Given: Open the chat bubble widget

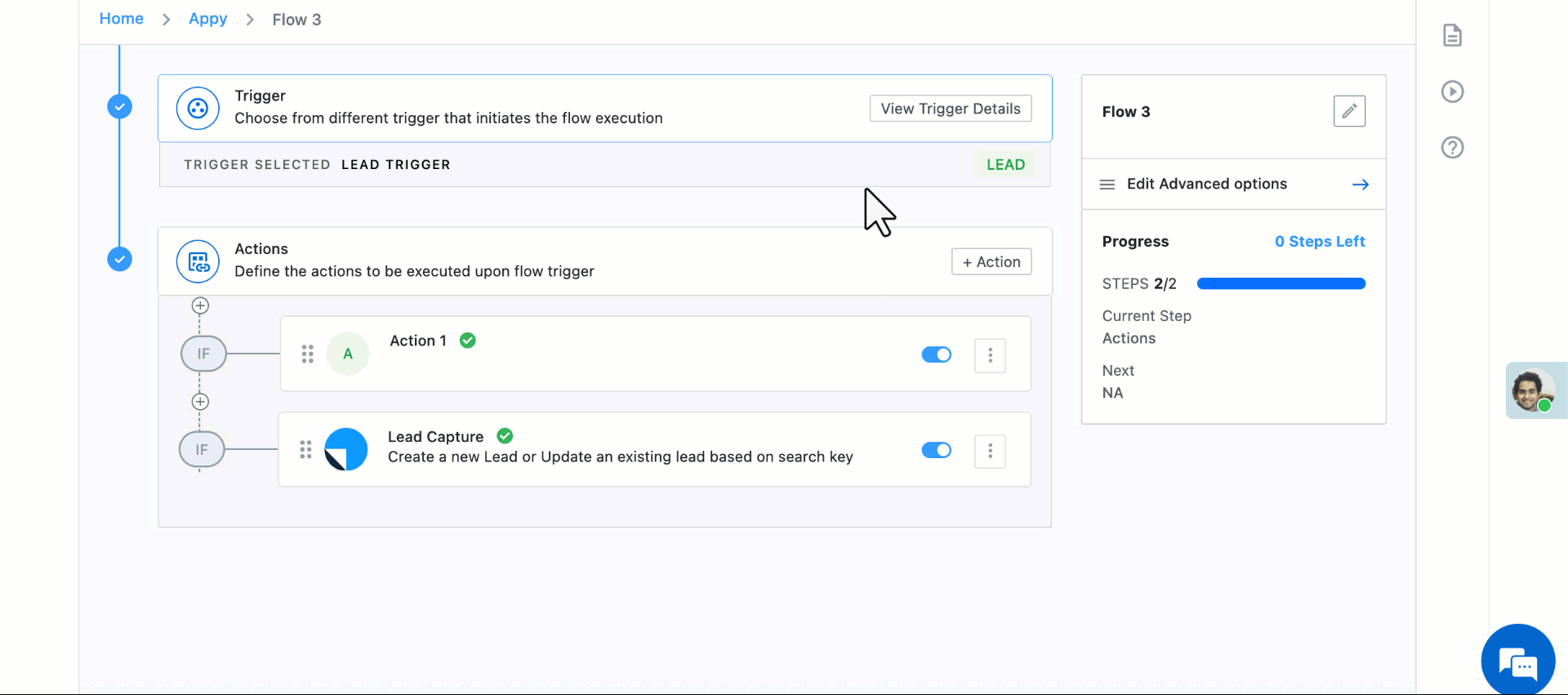Looking at the screenshot, I should click(1517, 660).
